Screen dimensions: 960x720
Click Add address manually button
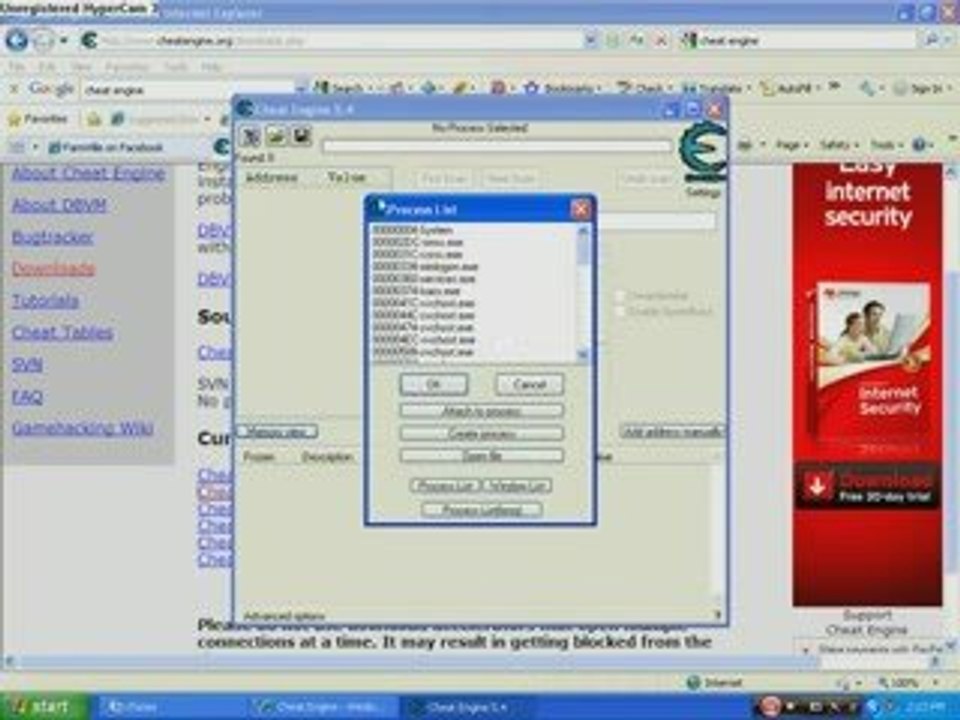coord(672,432)
